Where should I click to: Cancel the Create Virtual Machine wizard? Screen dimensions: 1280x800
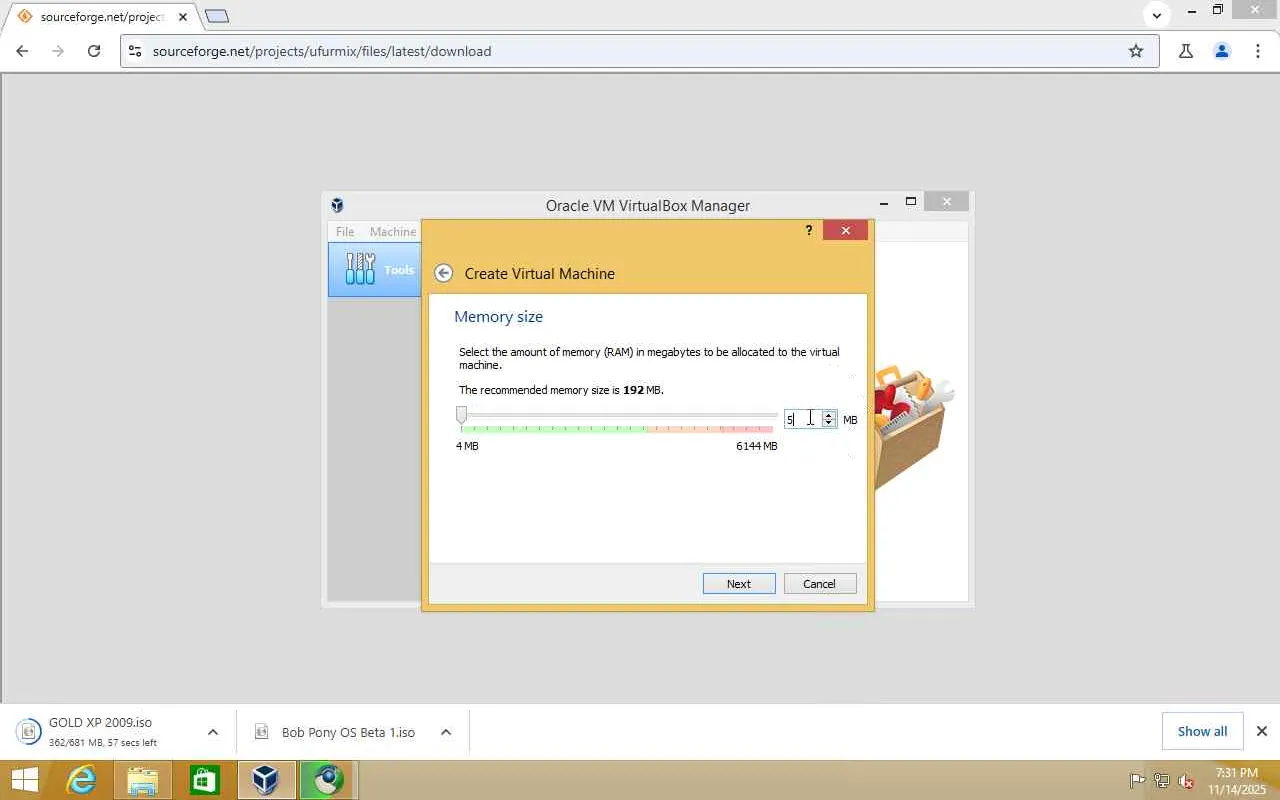click(819, 584)
